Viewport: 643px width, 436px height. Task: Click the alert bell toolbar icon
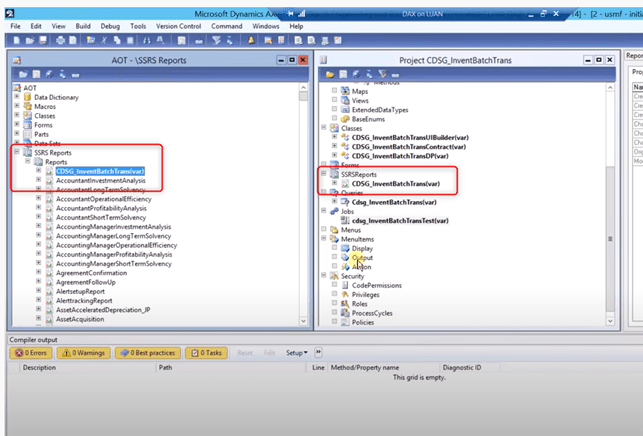251,40
